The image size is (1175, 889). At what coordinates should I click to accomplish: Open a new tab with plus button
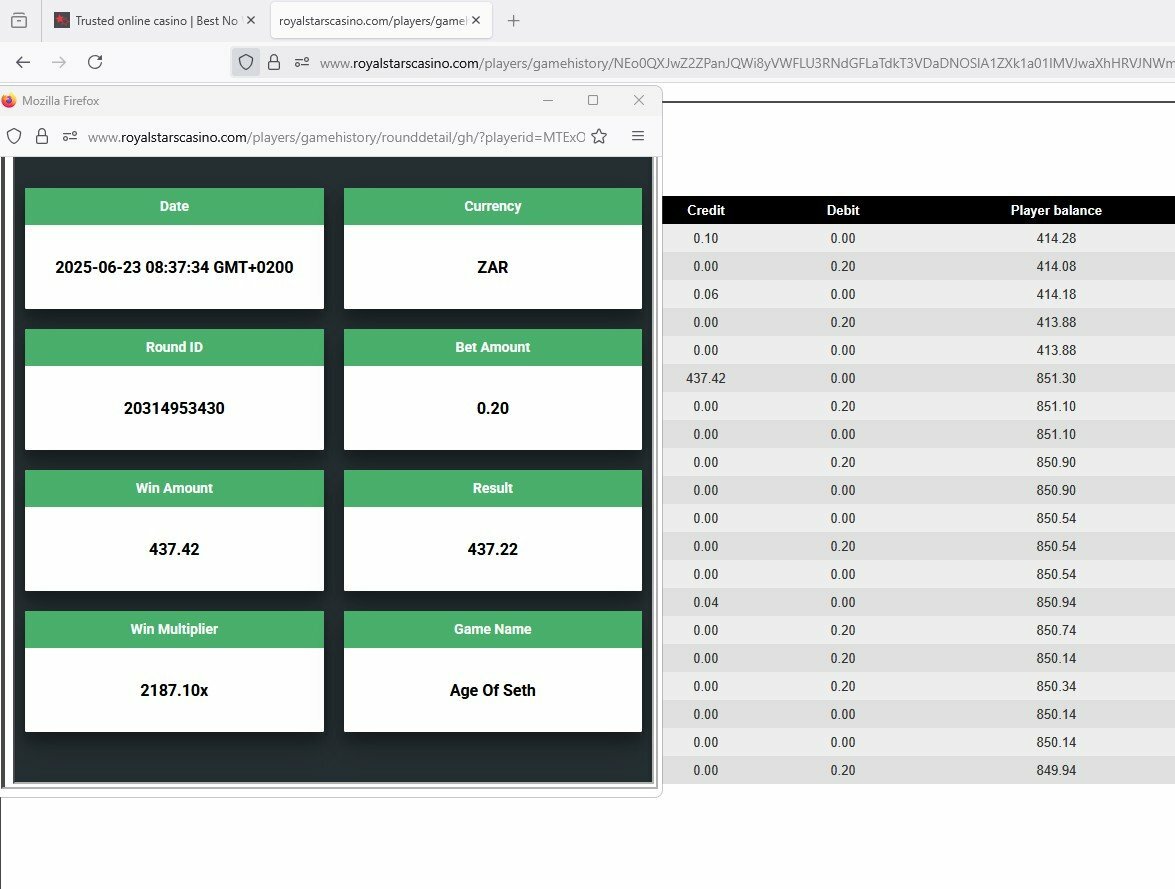point(514,21)
